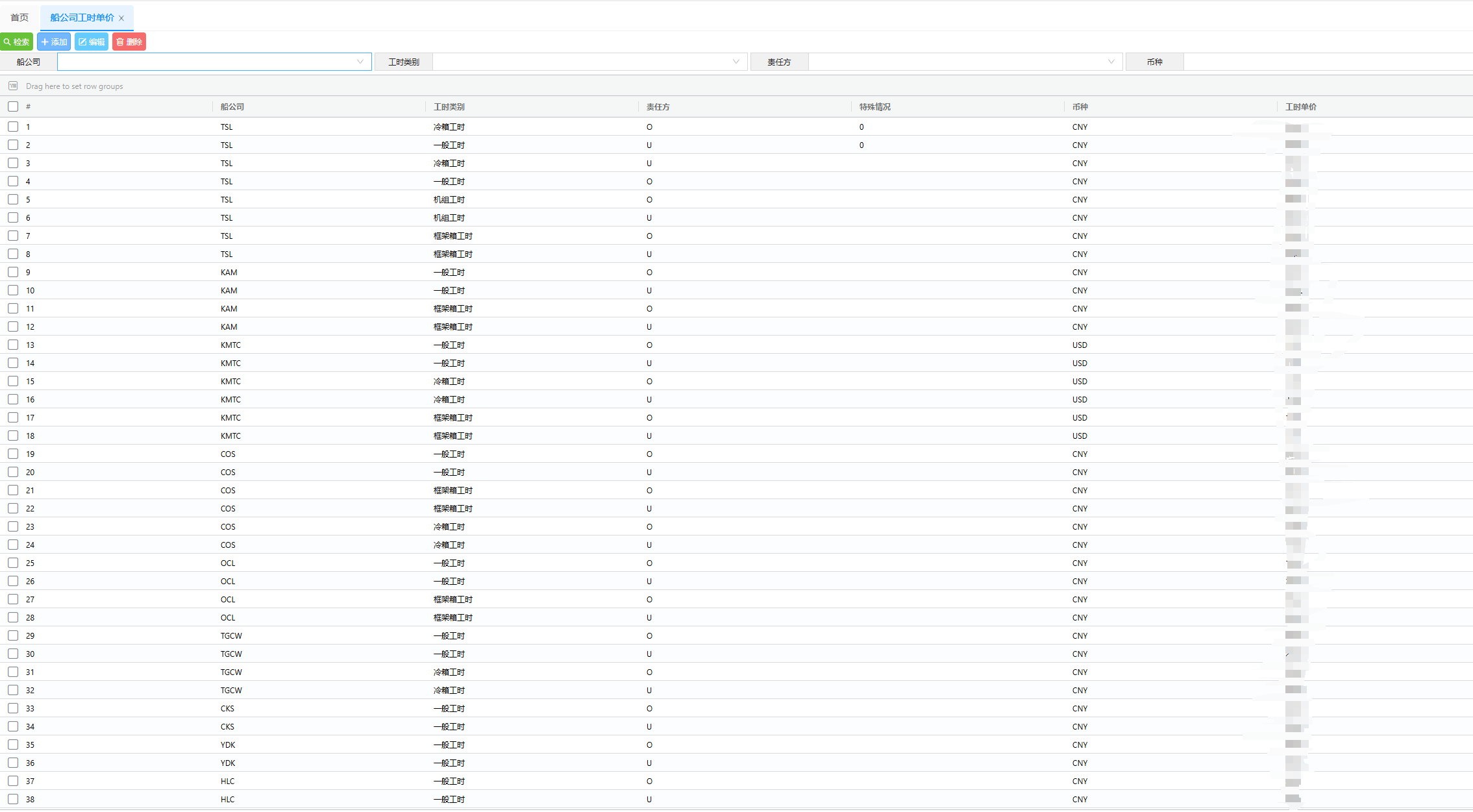Check the checkbox for row 1
This screenshot has width=1473, height=812.
coord(13,127)
